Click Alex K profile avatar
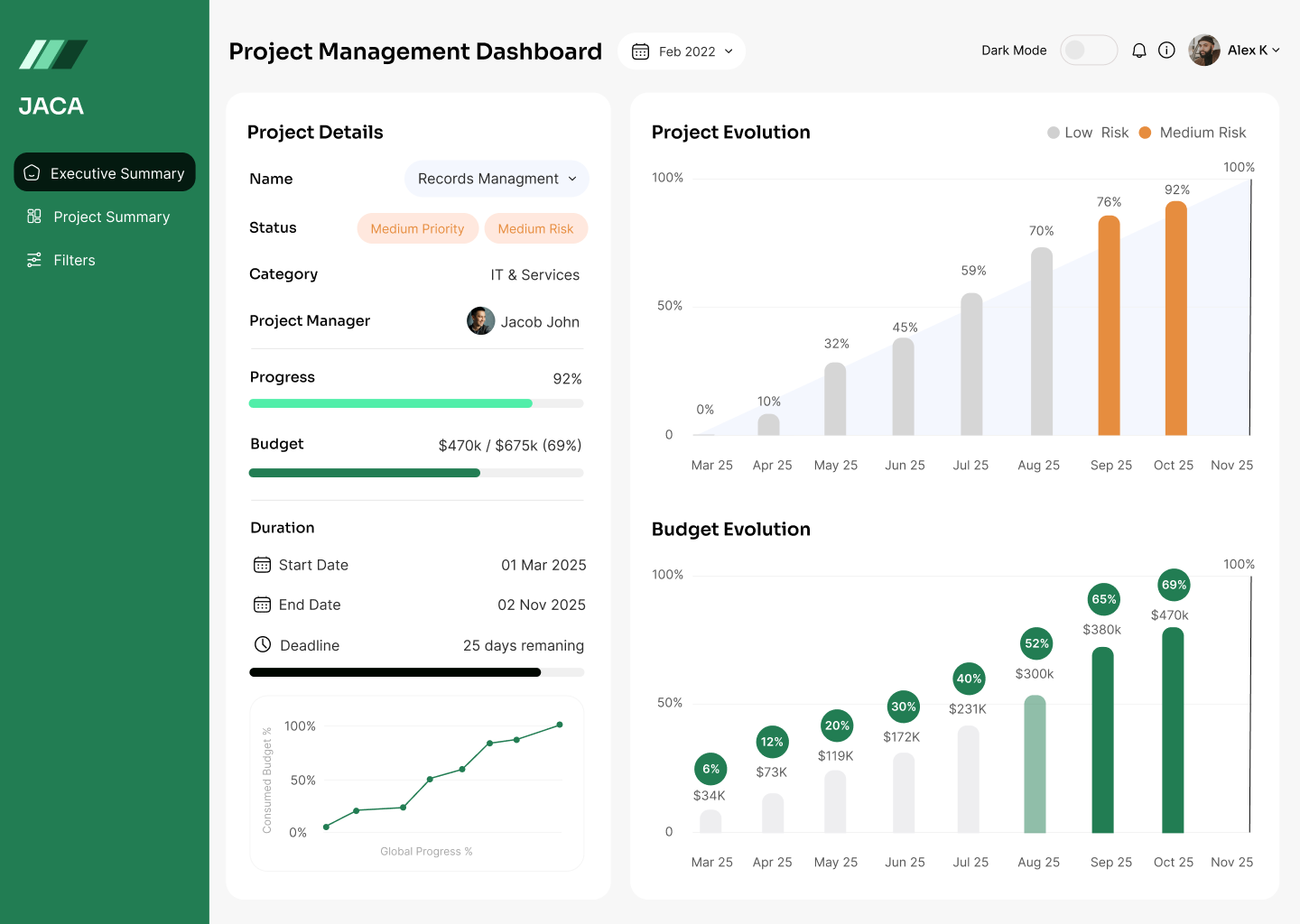Image resolution: width=1300 pixels, height=924 pixels. [1204, 51]
